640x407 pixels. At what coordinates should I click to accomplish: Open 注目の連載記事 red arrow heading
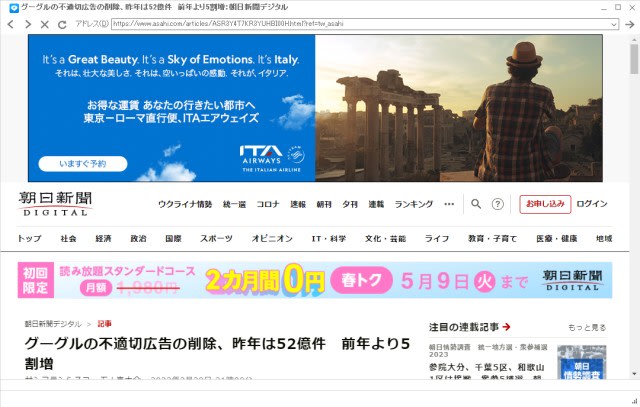pyautogui.click(x=469, y=327)
